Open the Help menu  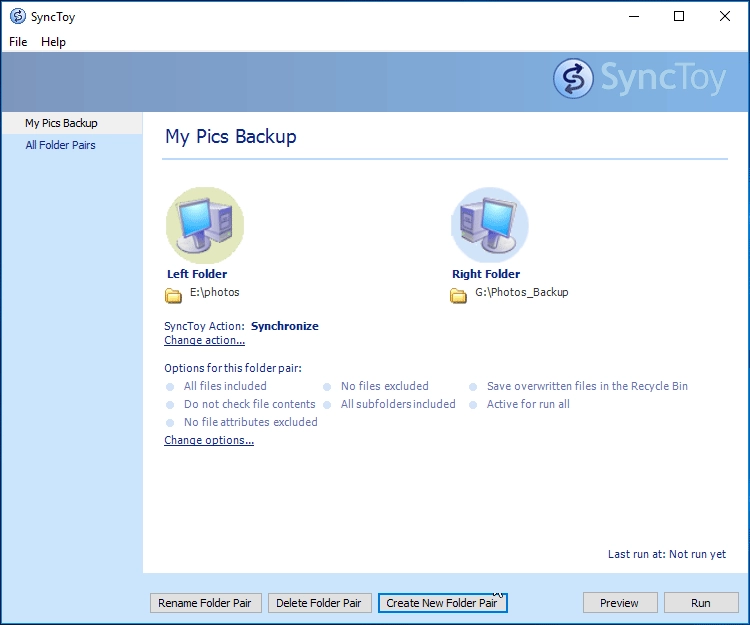[x=53, y=42]
